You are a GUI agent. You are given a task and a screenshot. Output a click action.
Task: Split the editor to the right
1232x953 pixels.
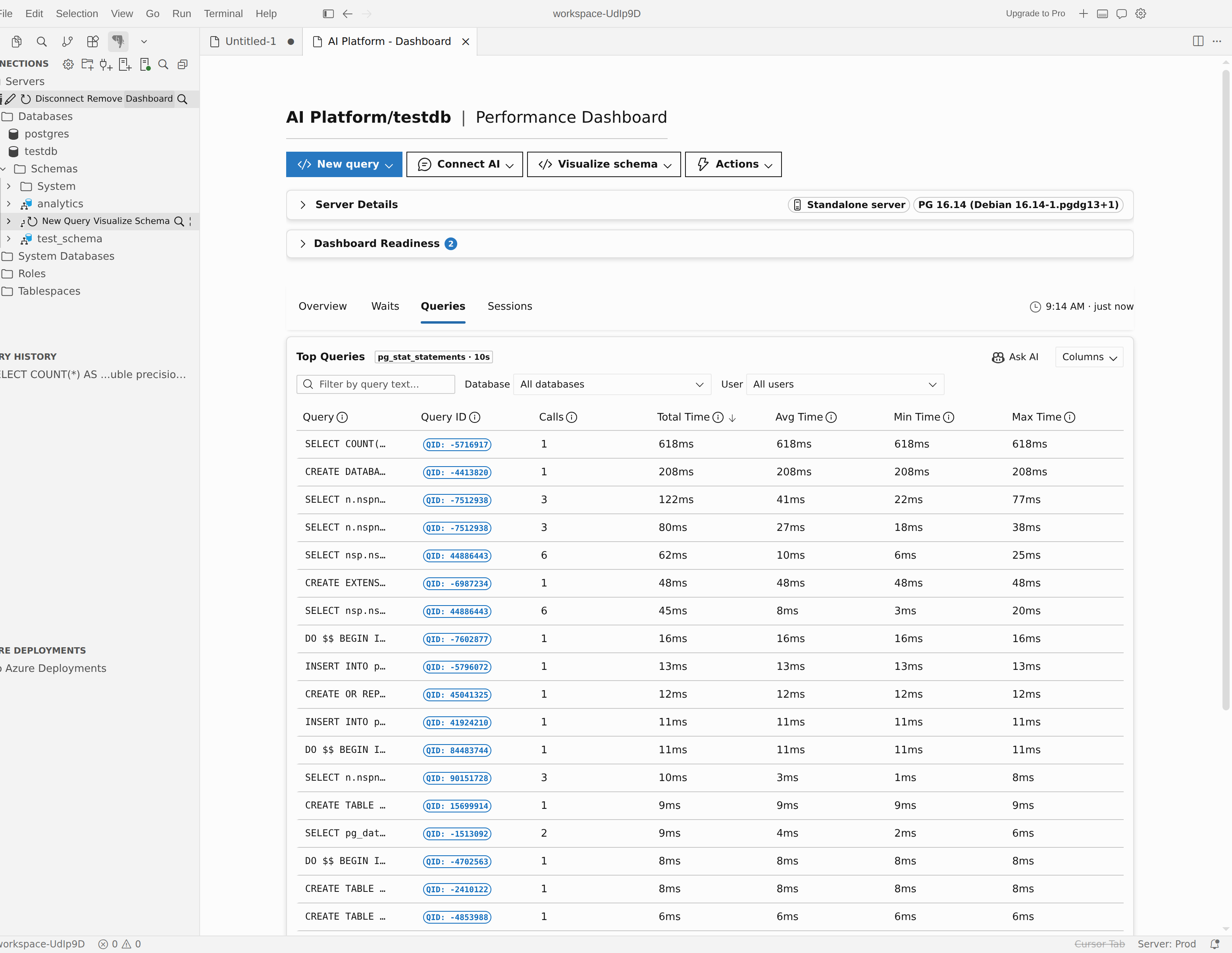(1198, 41)
